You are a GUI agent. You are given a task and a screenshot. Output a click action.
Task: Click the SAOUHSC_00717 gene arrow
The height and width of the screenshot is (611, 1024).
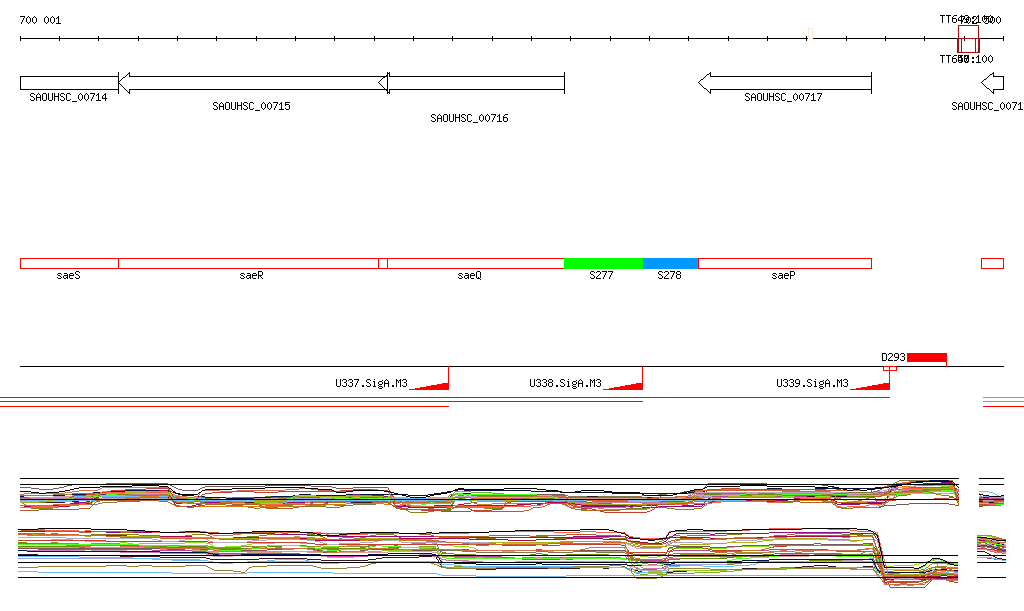point(785,83)
